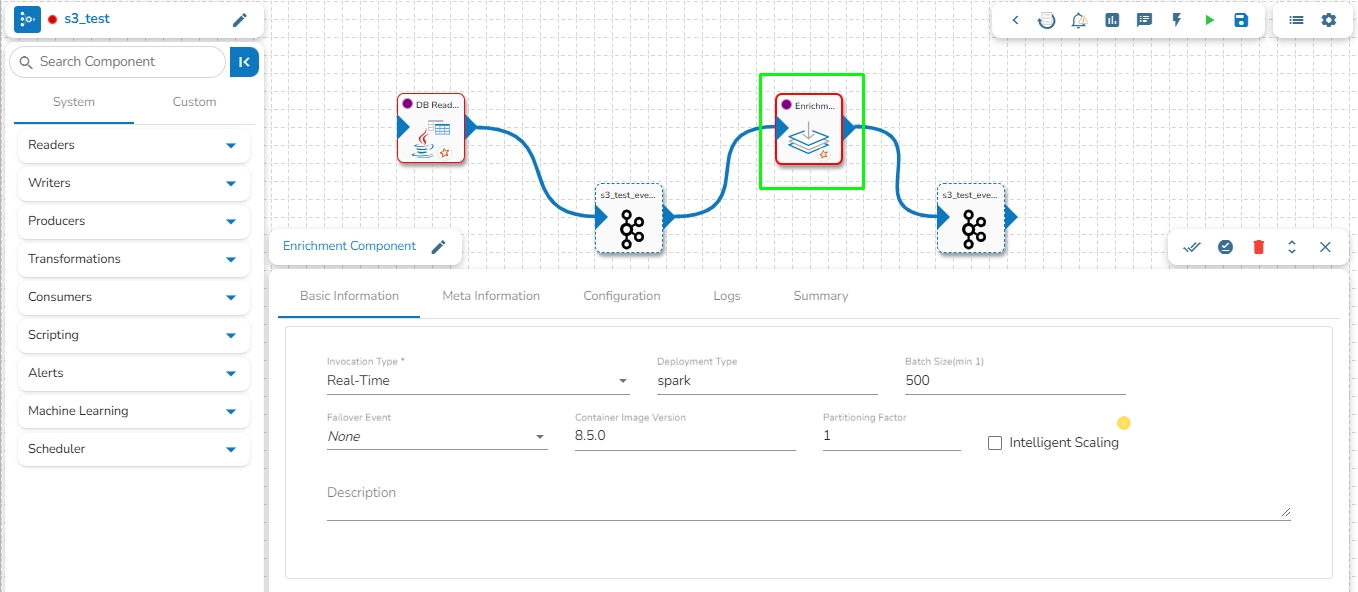Image resolution: width=1358 pixels, height=592 pixels.
Task: Click the pipeline logo icon beside s3_test
Action: (x=28, y=19)
